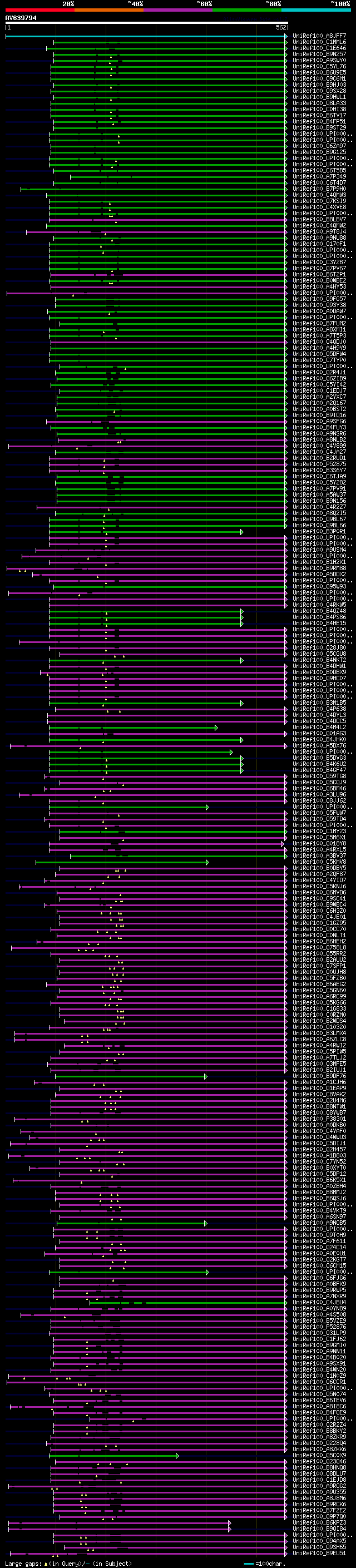This screenshot has height=1568, width=356.
Task: Select the UniRef100_Q170F1 entry
Action: tap(319, 244)
